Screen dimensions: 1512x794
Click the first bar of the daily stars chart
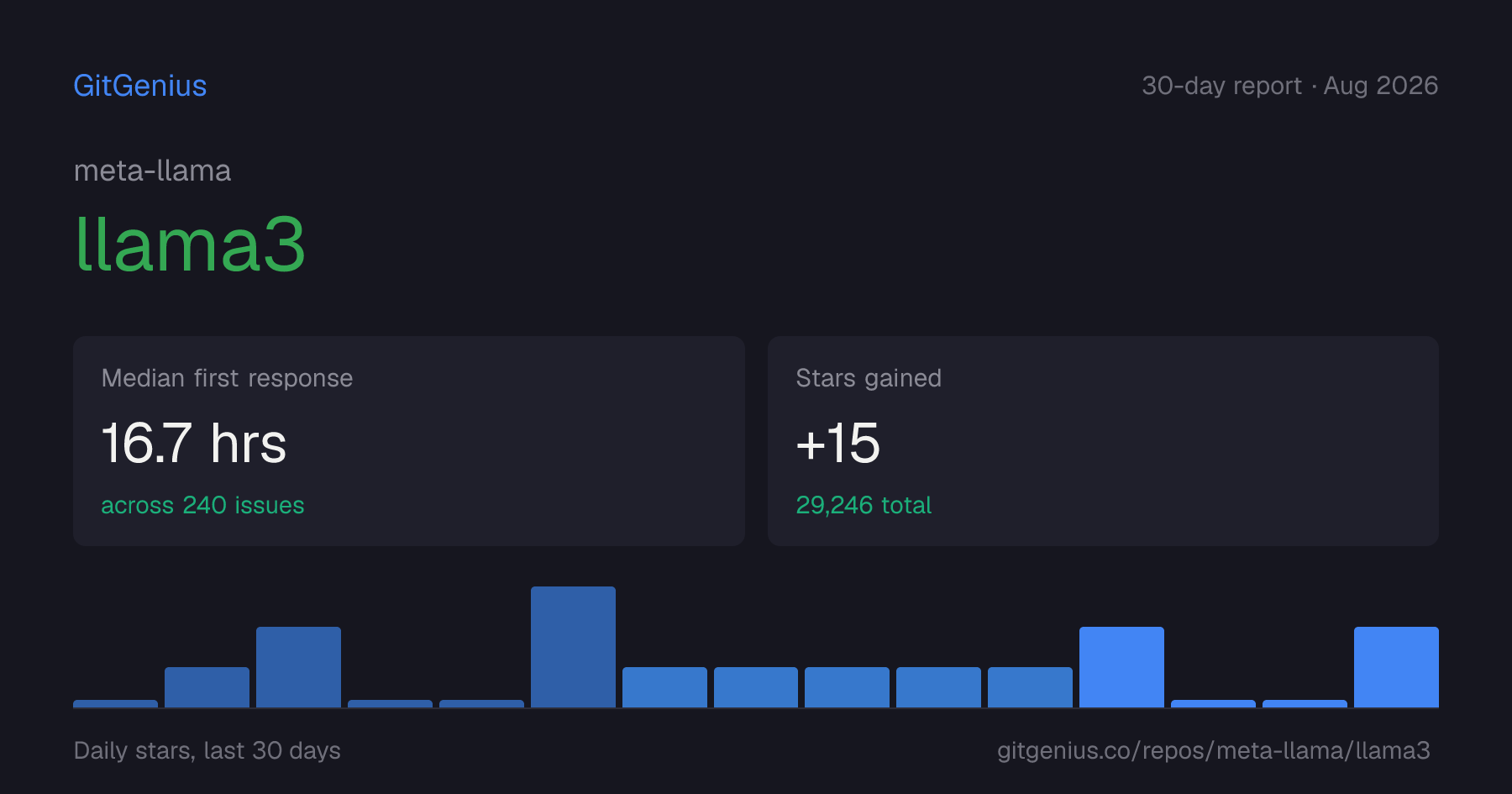(115, 704)
